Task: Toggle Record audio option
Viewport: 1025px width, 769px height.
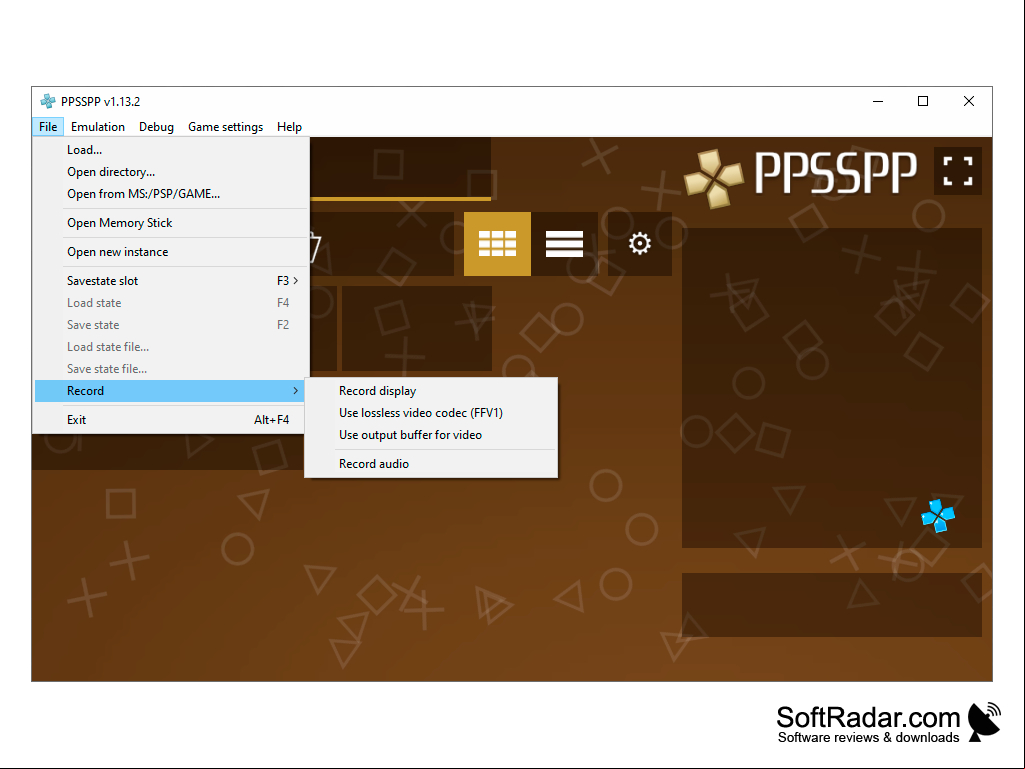Action: [431, 464]
